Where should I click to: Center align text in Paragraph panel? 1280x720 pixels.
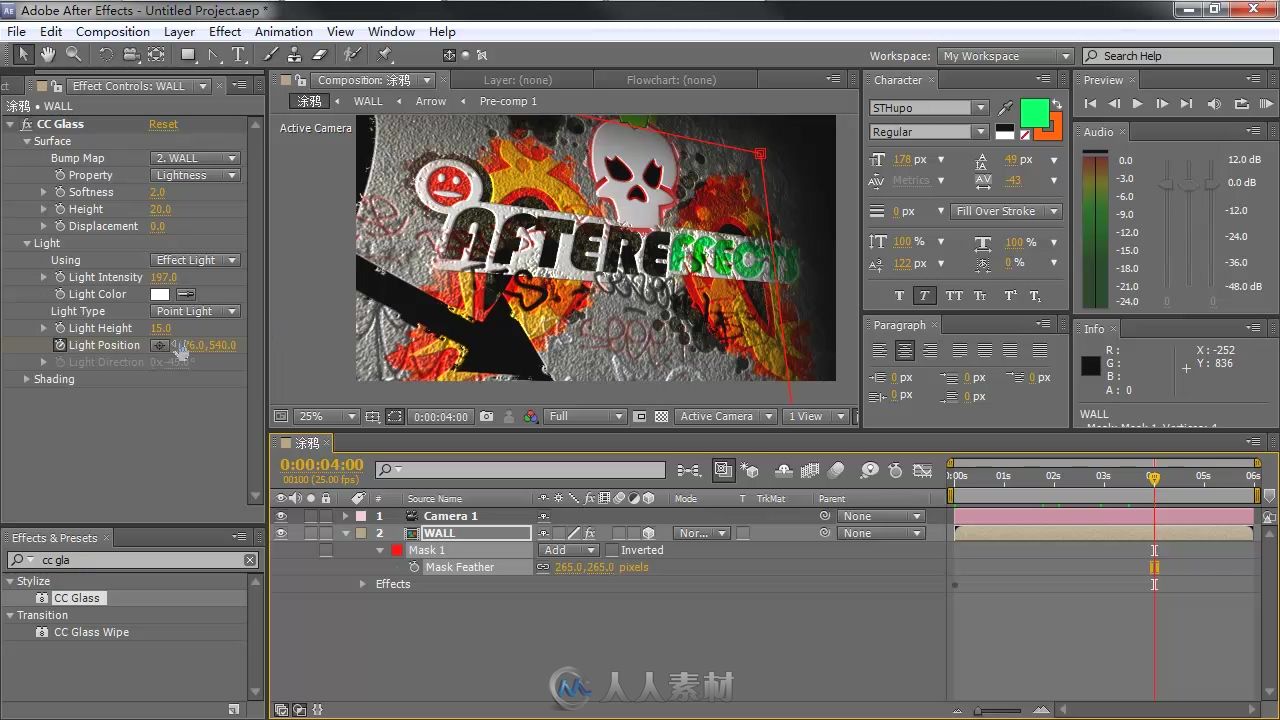(905, 351)
